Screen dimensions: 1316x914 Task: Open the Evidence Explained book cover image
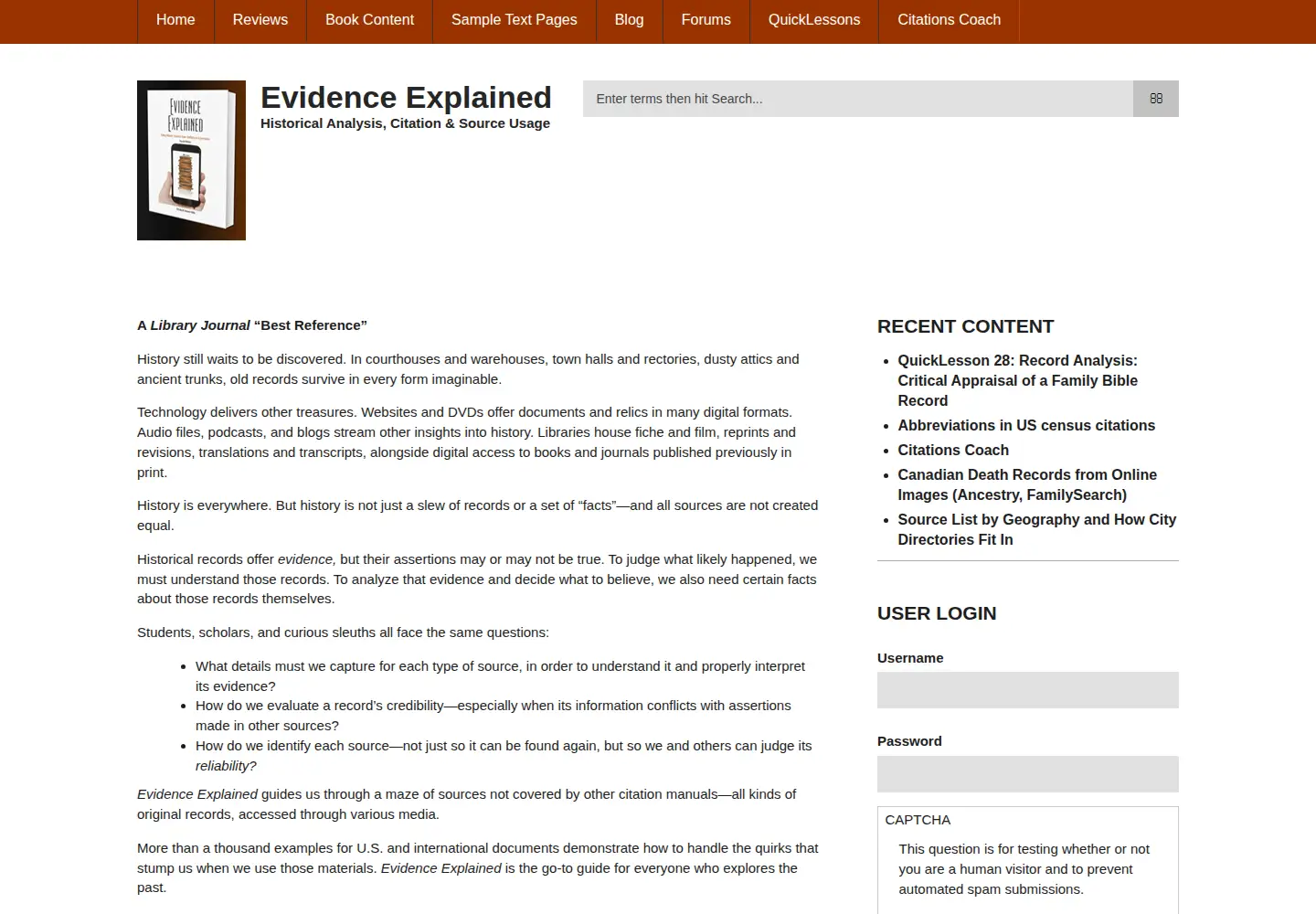[191, 160]
